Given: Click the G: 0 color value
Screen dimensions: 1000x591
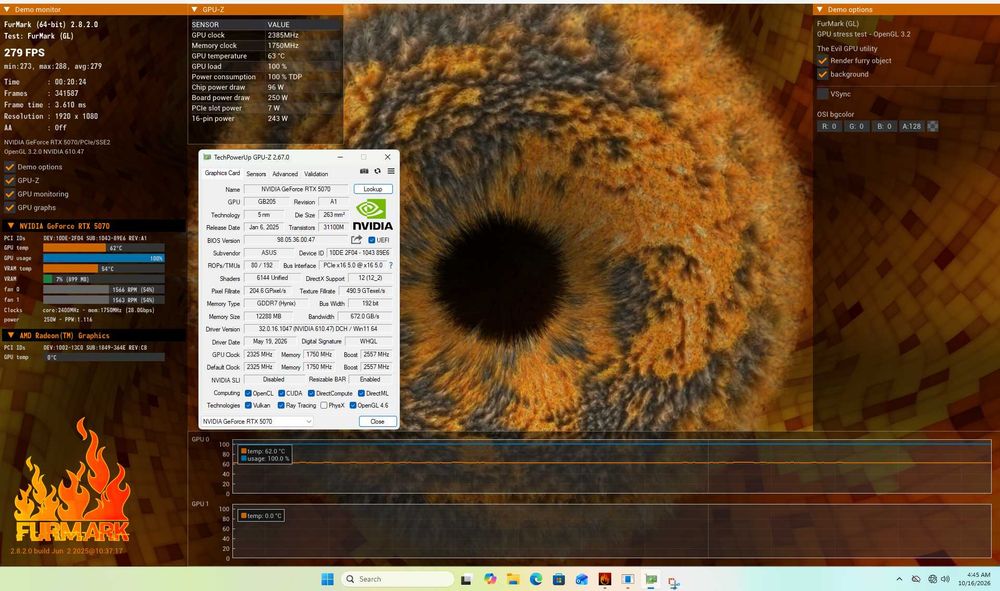Looking at the screenshot, I should (857, 126).
